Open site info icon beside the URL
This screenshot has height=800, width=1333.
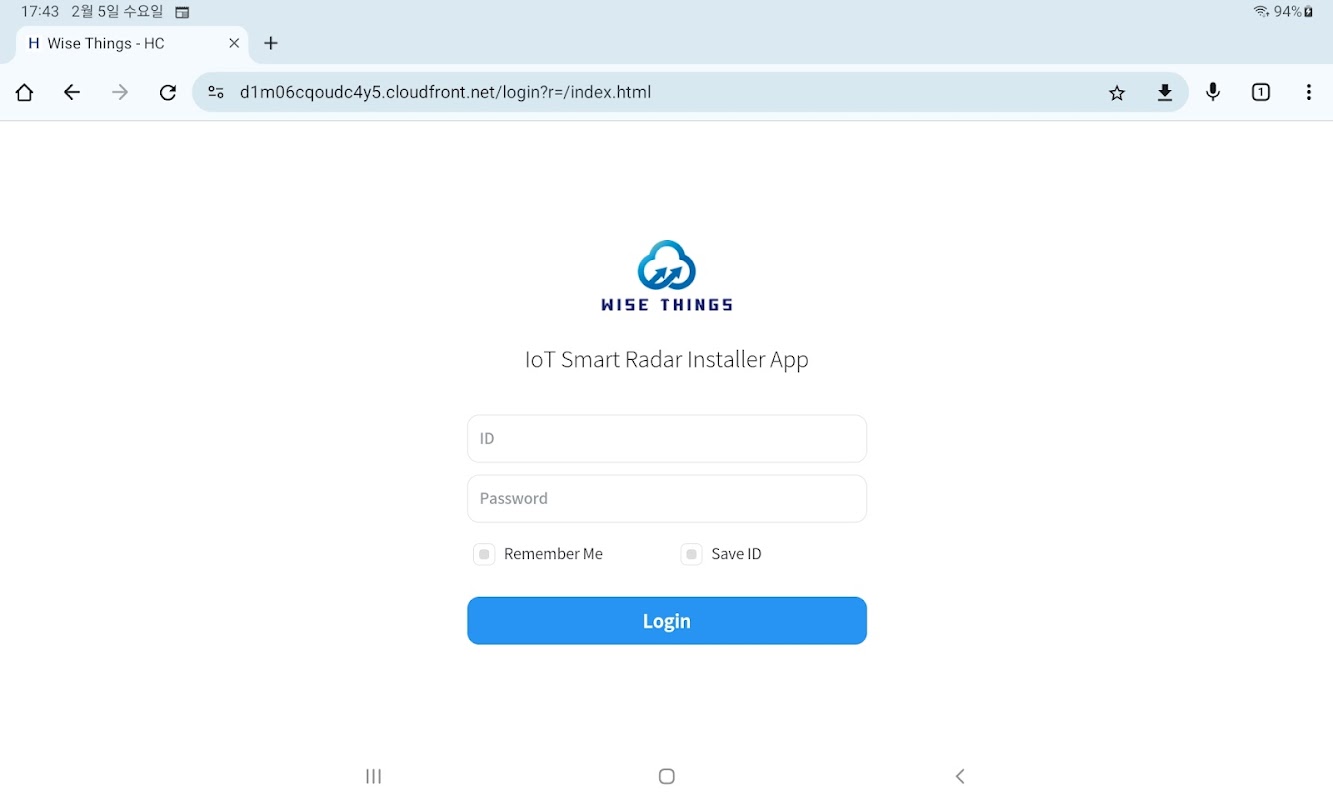click(216, 93)
